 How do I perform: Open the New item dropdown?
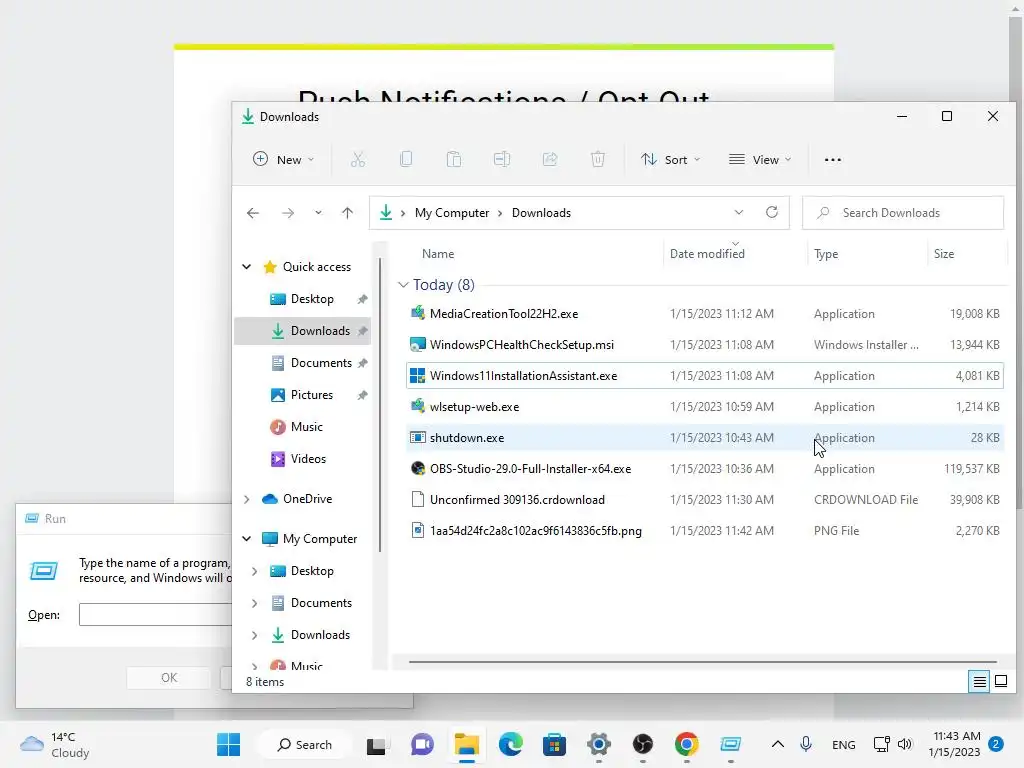click(x=283, y=159)
